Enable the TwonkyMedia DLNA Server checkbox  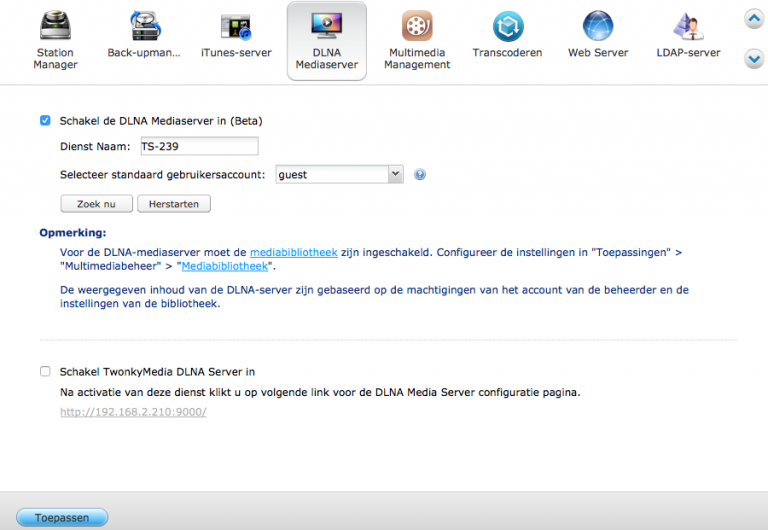[x=45, y=371]
